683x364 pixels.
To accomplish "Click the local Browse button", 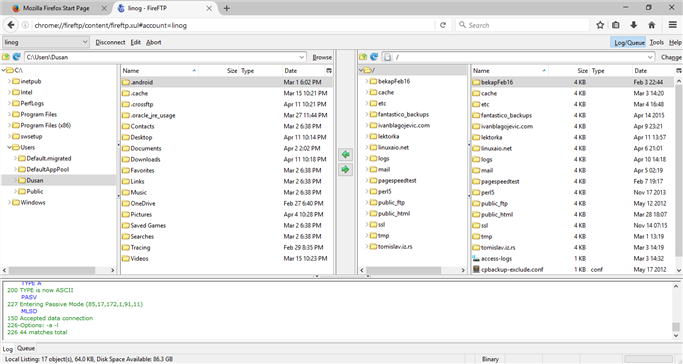I will click(322, 57).
